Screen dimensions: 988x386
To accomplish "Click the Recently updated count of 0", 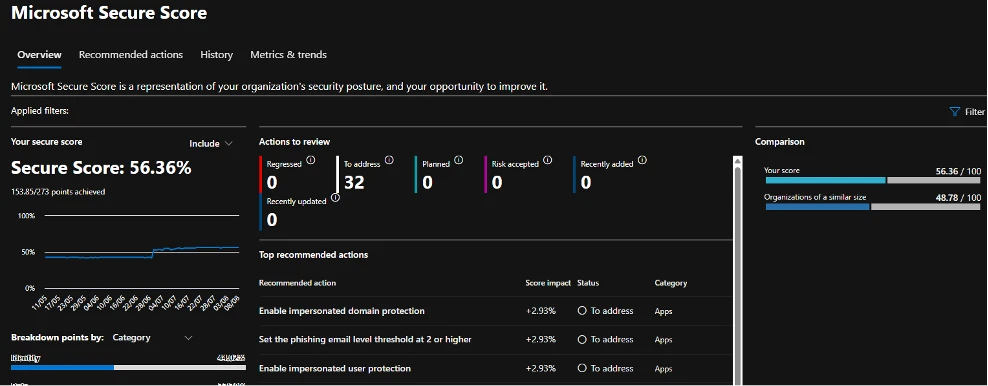I will pos(272,220).
